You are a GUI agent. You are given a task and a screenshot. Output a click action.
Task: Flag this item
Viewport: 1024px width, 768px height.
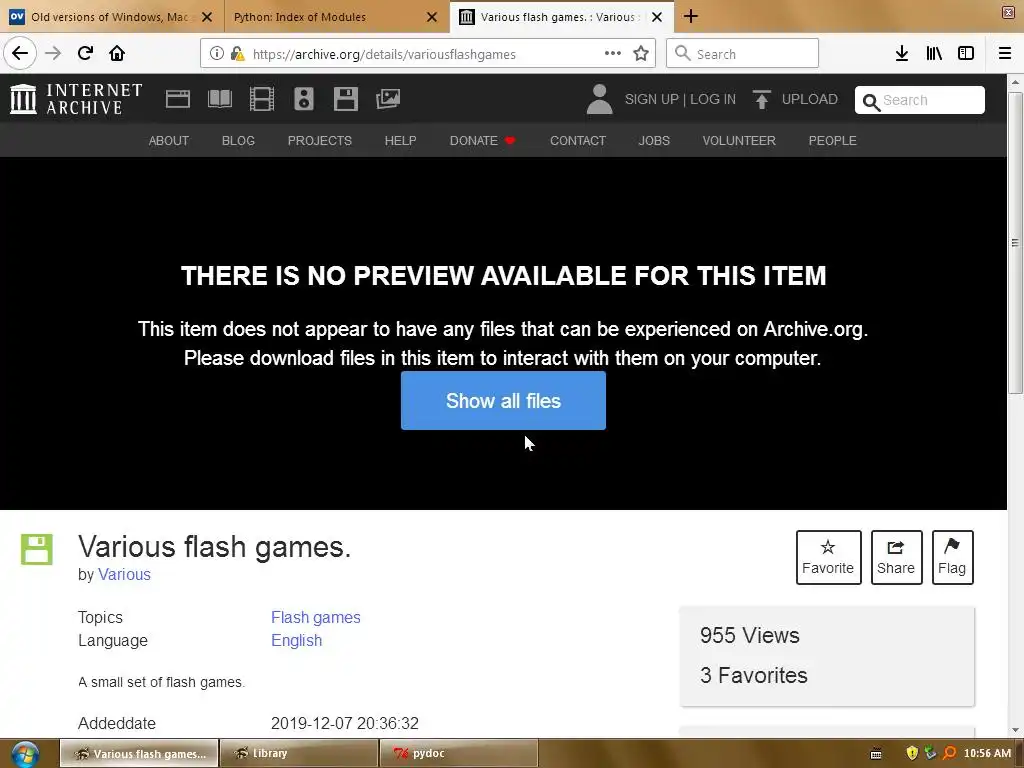click(x=953, y=557)
